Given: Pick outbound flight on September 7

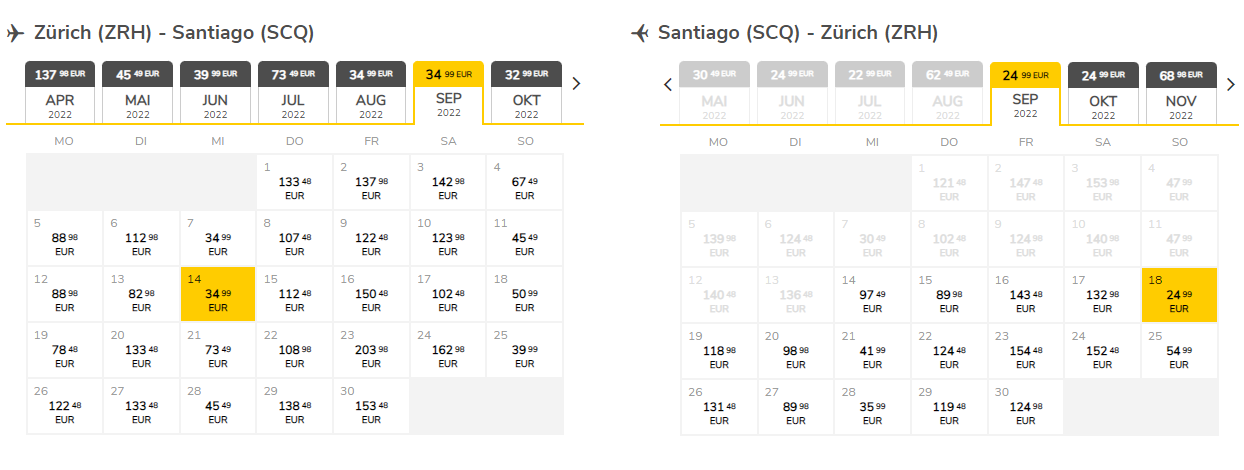Looking at the screenshot, I should (218, 238).
